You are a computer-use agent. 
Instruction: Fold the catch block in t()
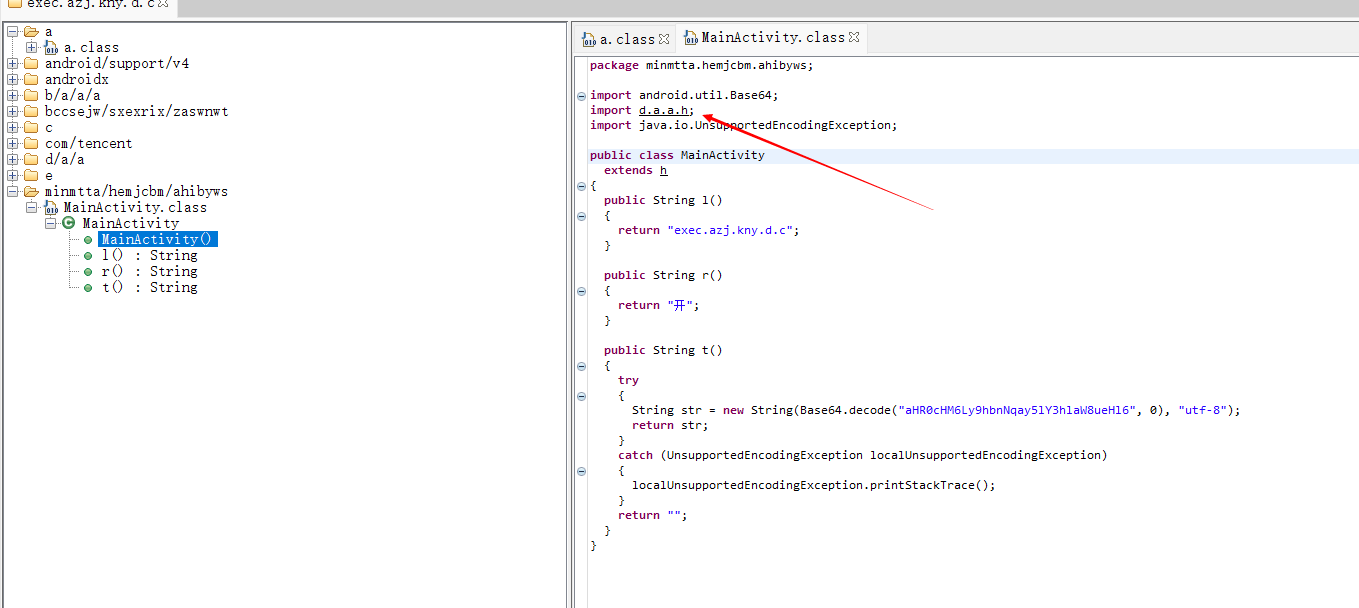pos(581,471)
